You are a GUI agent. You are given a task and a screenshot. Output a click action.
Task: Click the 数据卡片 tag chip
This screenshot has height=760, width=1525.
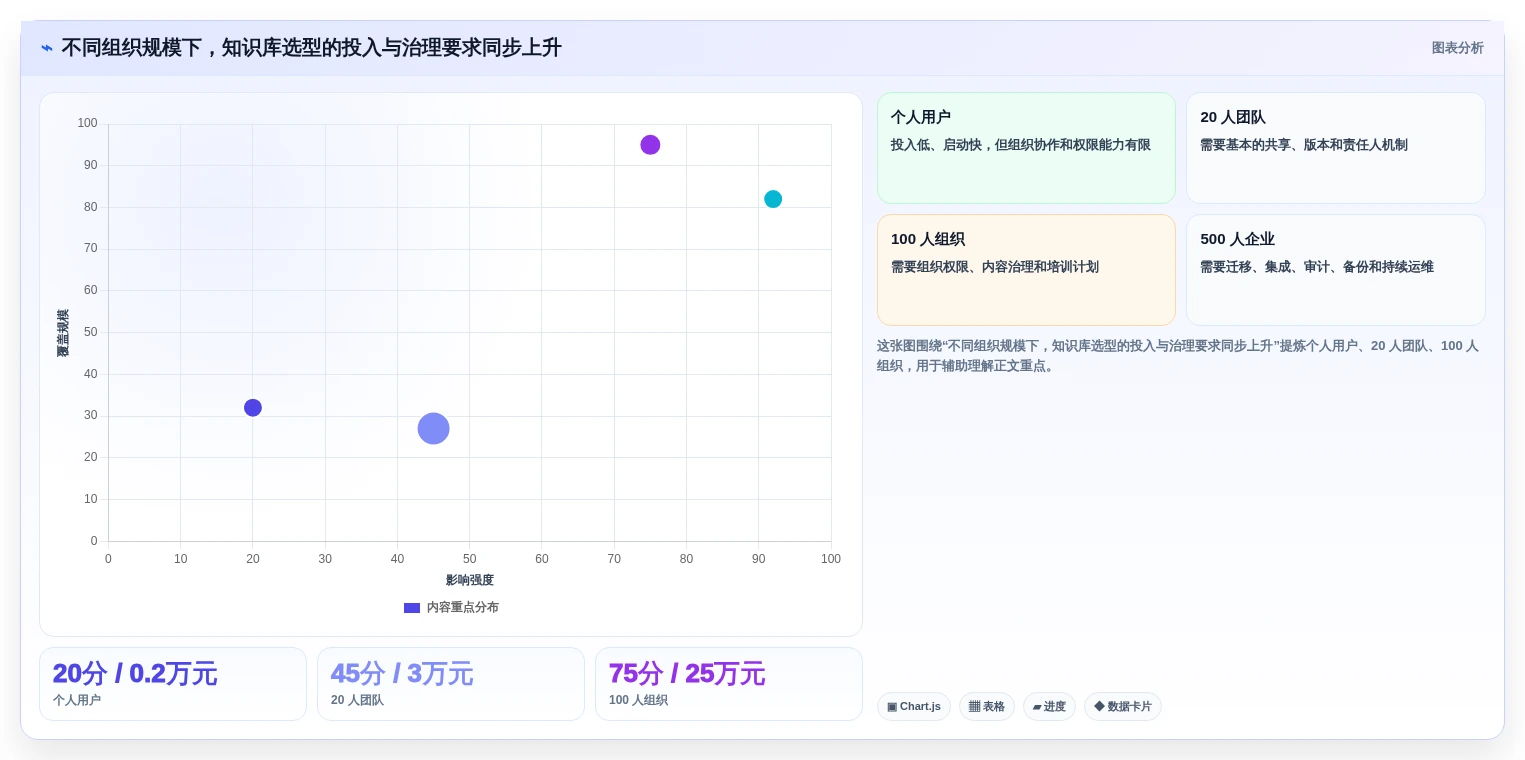(x=1123, y=707)
